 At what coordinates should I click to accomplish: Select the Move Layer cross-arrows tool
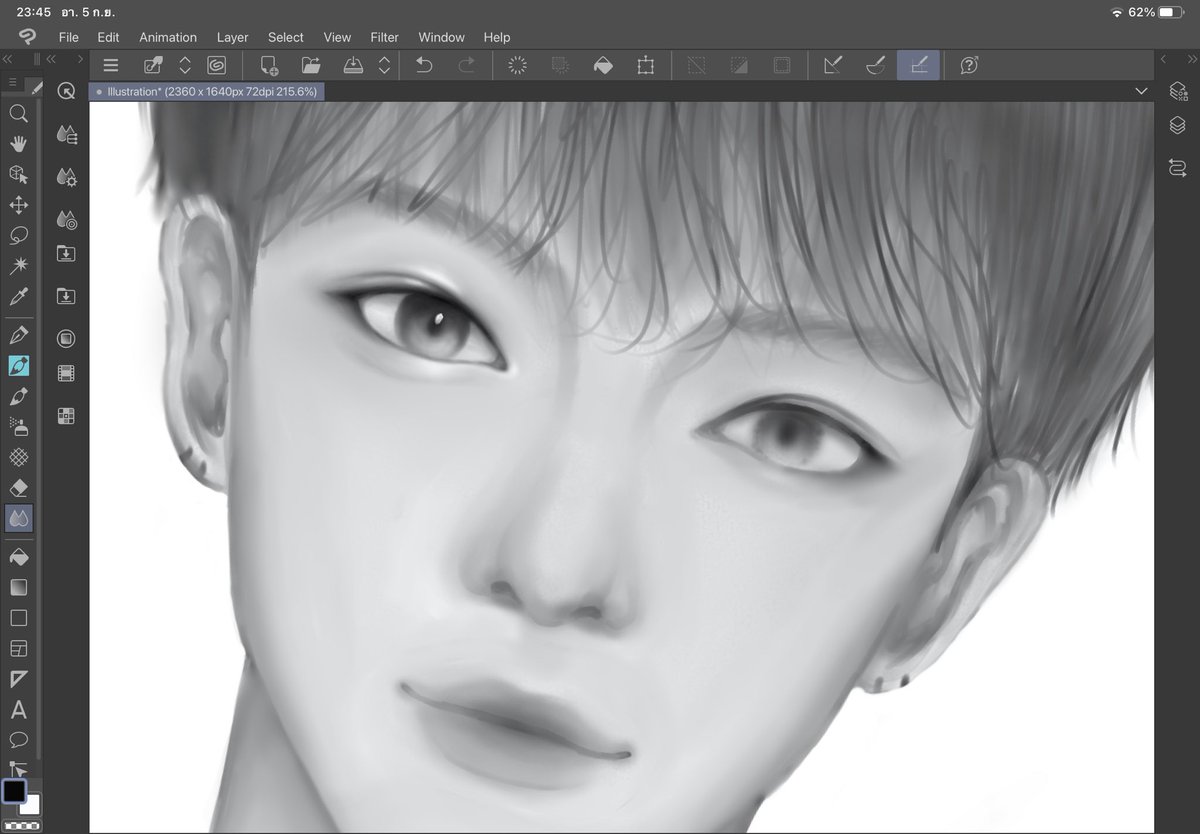(x=18, y=205)
